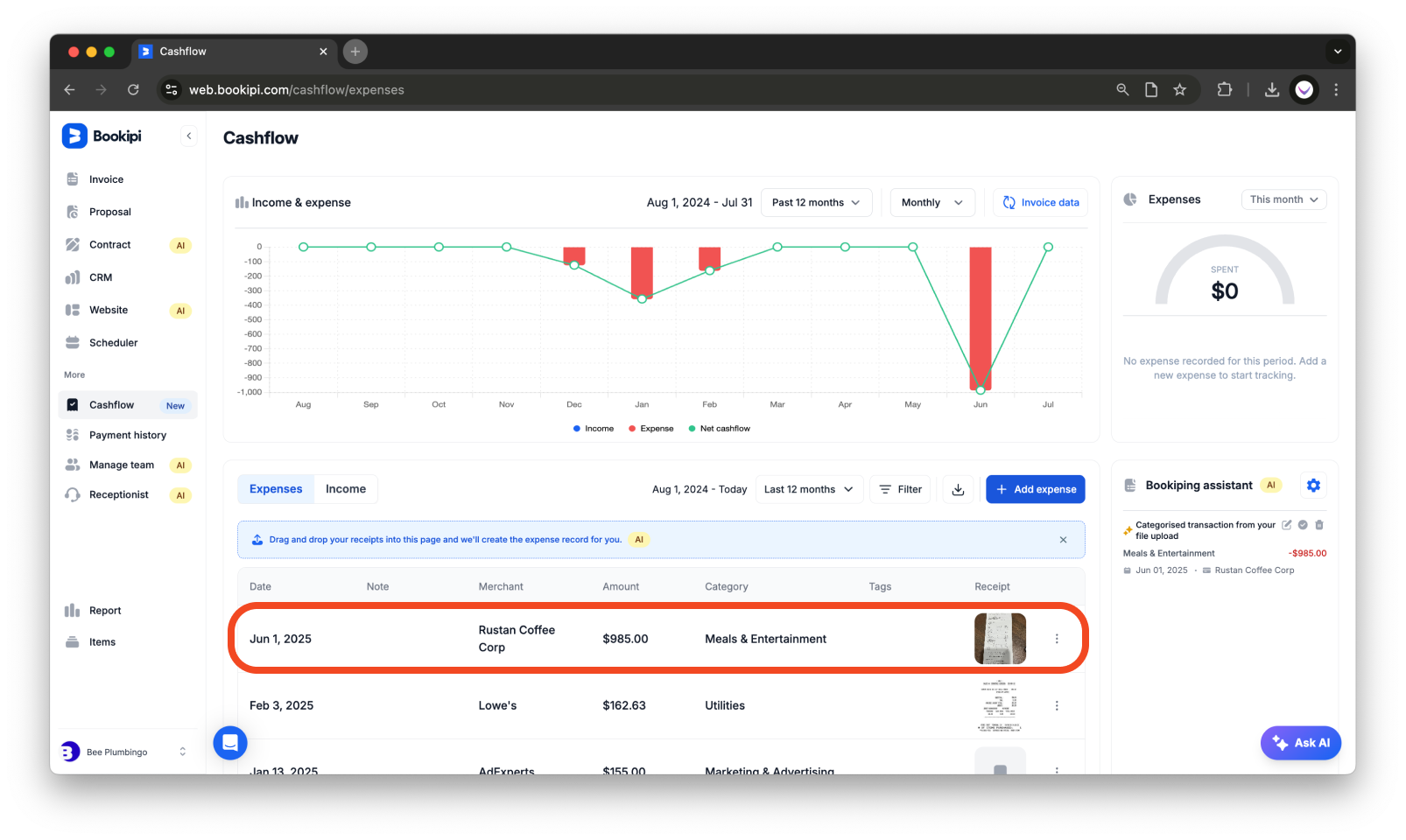Open Payment history in the sidebar
This screenshot has height=840, width=1406.
click(x=127, y=435)
